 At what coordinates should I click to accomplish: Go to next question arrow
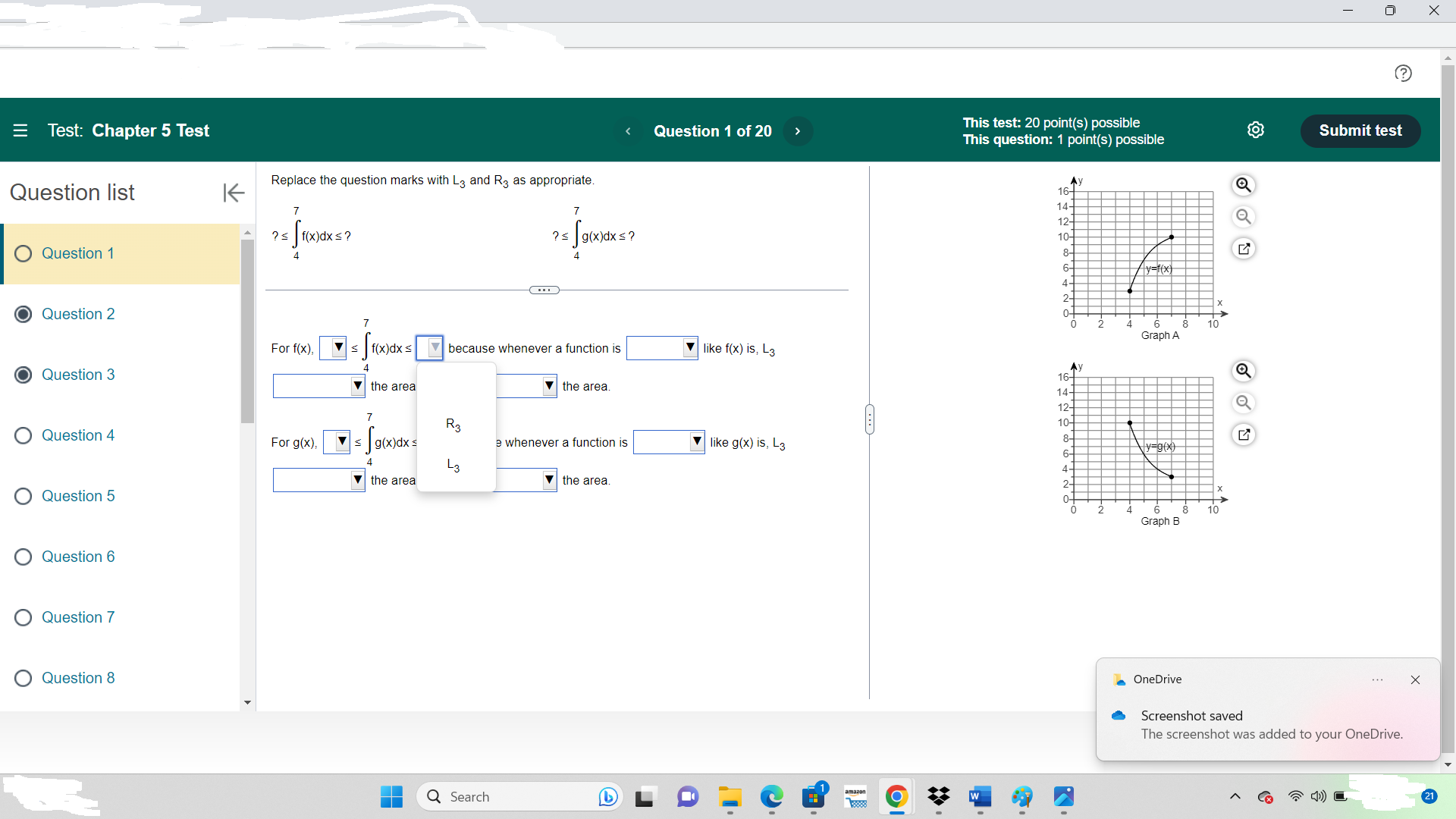[x=797, y=131]
